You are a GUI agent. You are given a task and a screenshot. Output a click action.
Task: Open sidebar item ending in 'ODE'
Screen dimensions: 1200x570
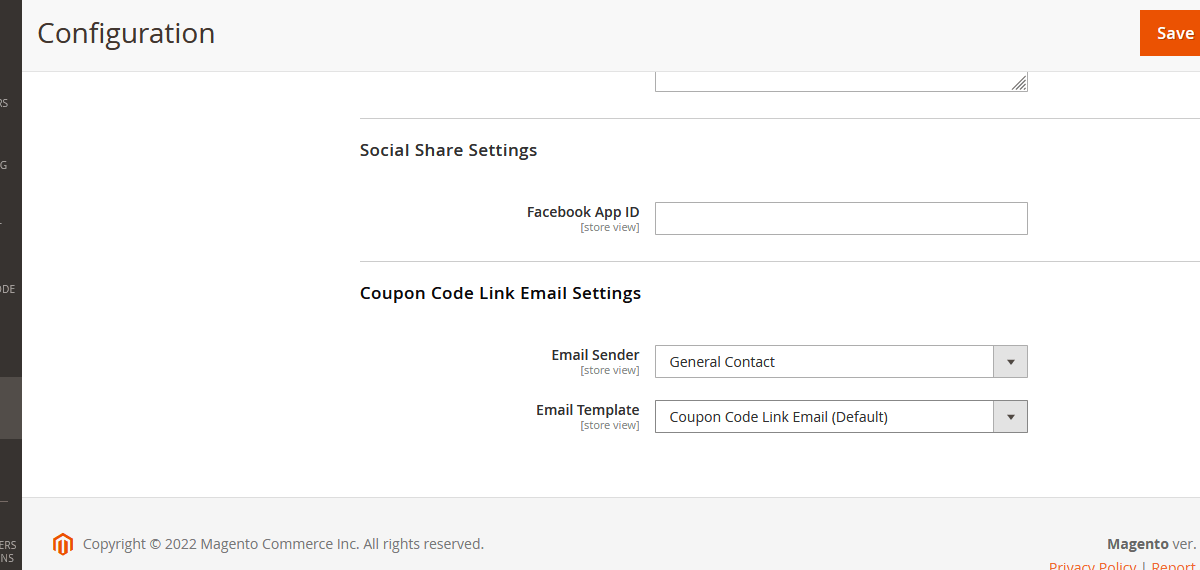pyautogui.click(x=8, y=289)
